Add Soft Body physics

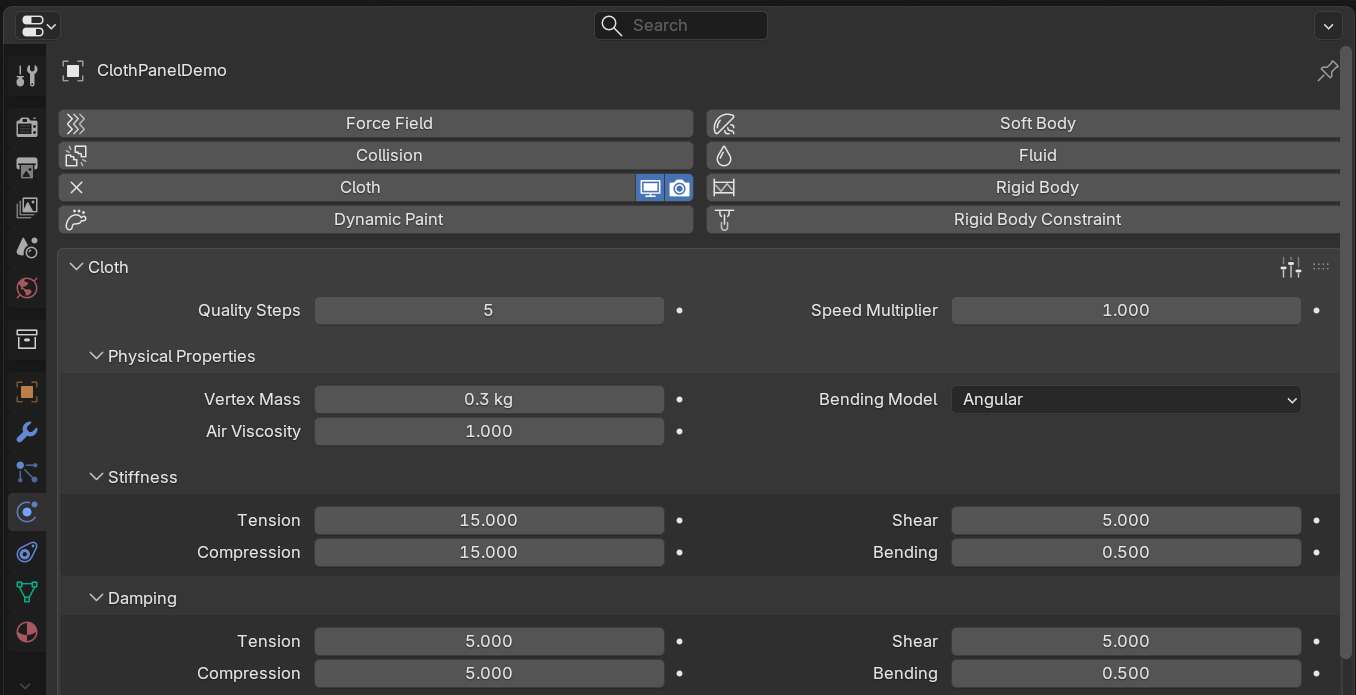(x=1024, y=123)
